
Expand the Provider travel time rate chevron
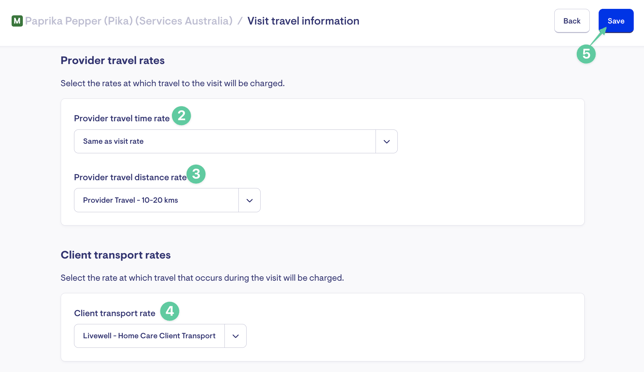(x=386, y=142)
